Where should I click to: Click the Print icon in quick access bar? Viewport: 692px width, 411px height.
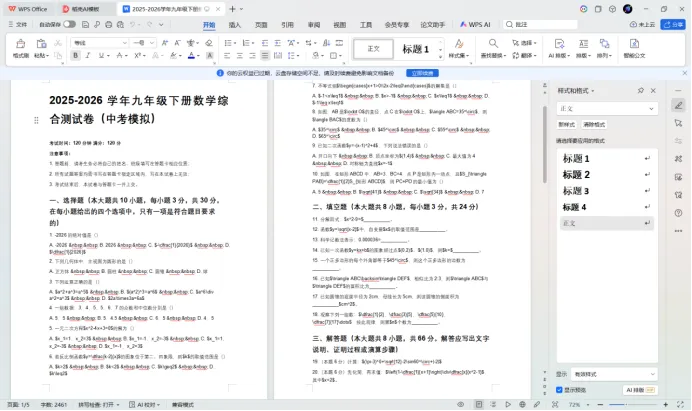coord(109,25)
